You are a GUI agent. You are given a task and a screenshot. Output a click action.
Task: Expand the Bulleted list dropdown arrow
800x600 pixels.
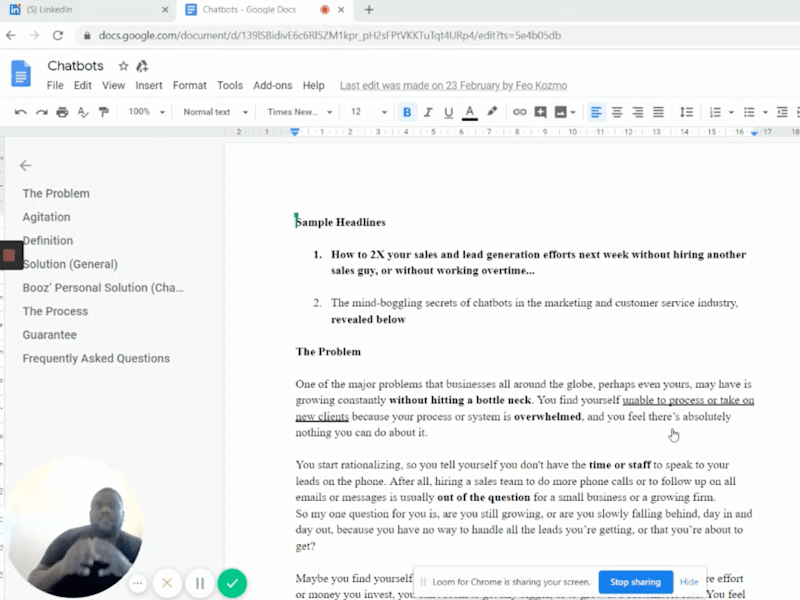pyautogui.click(x=765, y=112)
